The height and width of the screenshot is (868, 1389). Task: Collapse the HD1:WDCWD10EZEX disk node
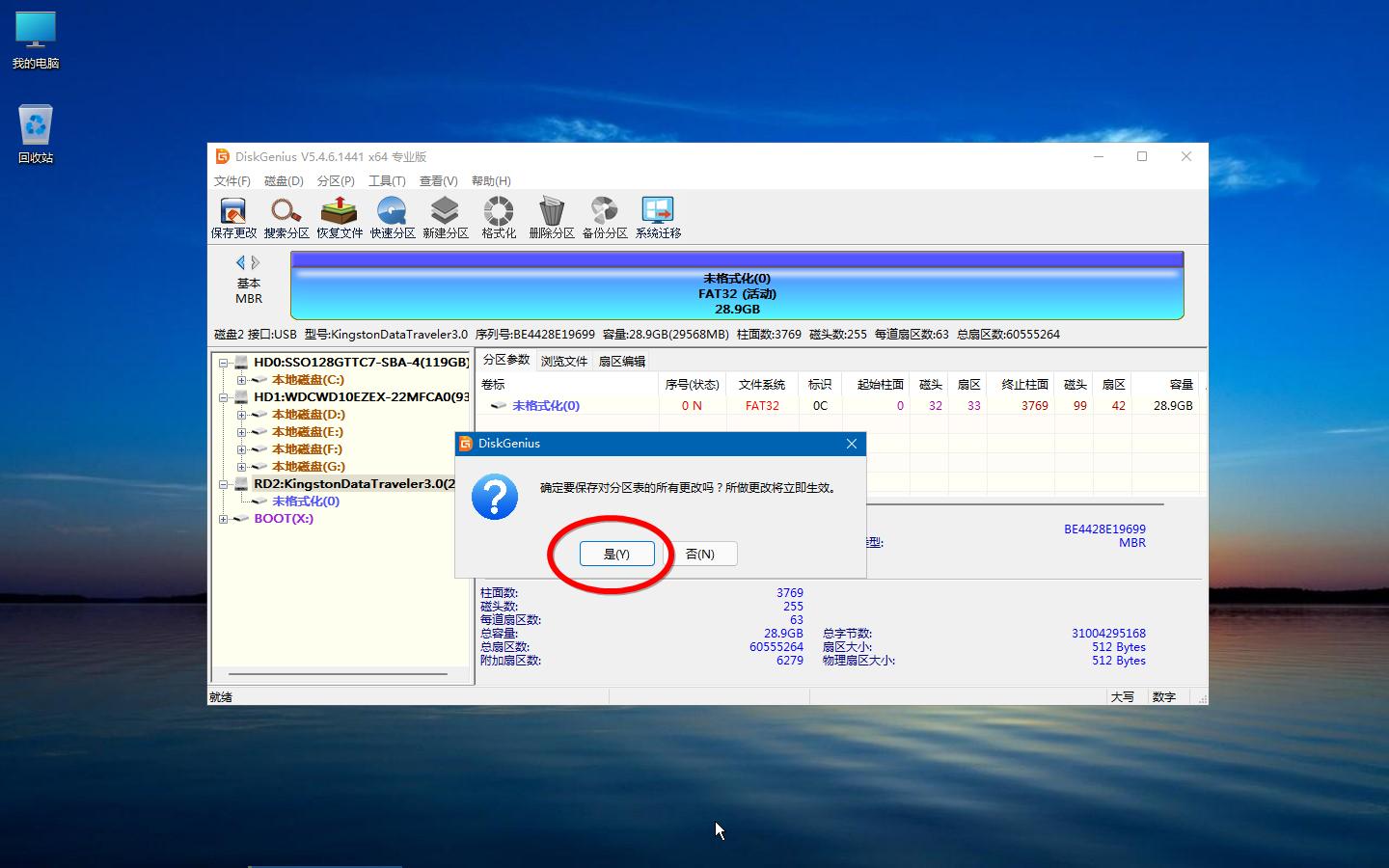(224, 397)
